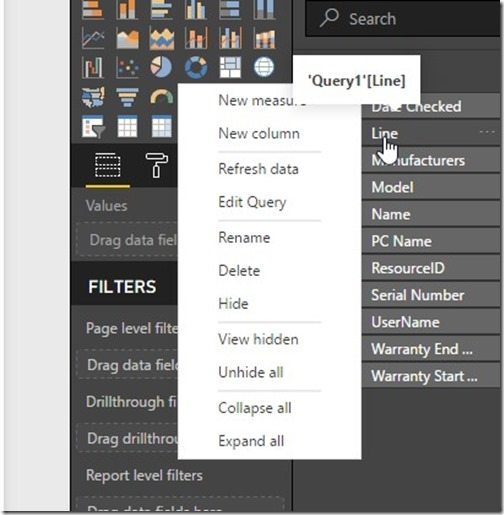This screenshot has height=515, width=504.
Task: Select Collapse all menu option
Action: (x=255, y=408)
